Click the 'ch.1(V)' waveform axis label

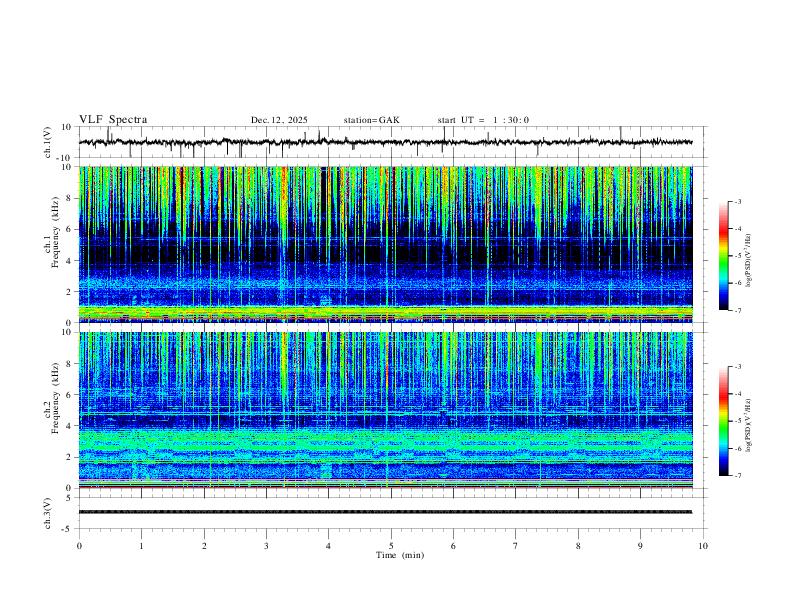pyautogui.click(x=48, y=142)
